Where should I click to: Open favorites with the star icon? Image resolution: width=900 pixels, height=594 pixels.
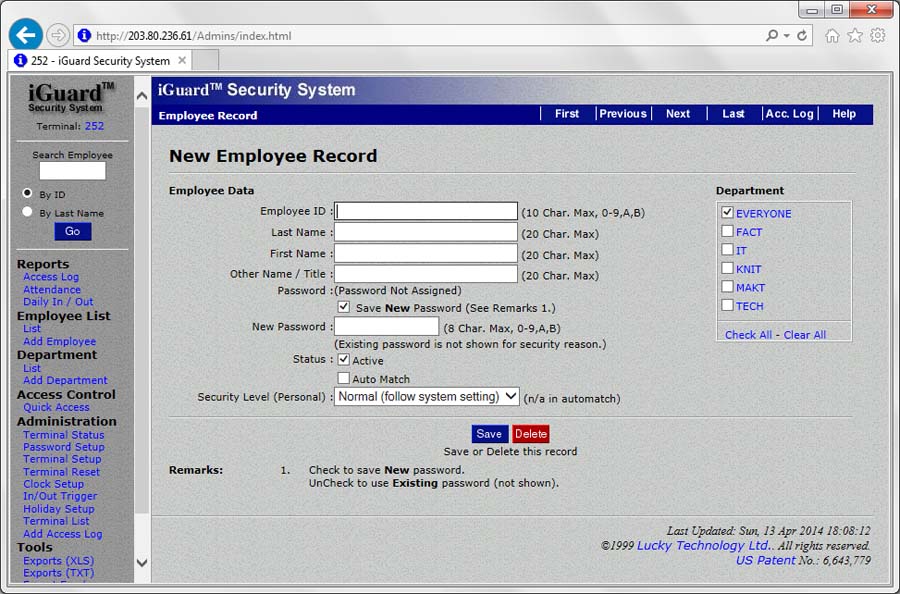point(855,36)
